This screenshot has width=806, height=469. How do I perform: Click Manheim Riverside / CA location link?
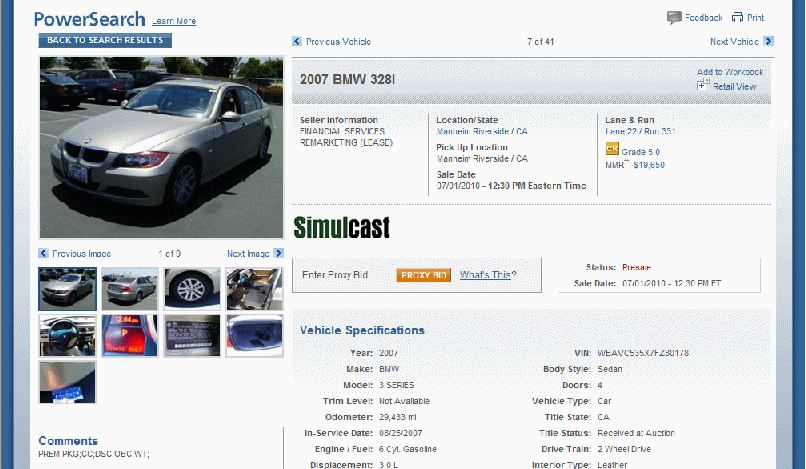[482, 131]
